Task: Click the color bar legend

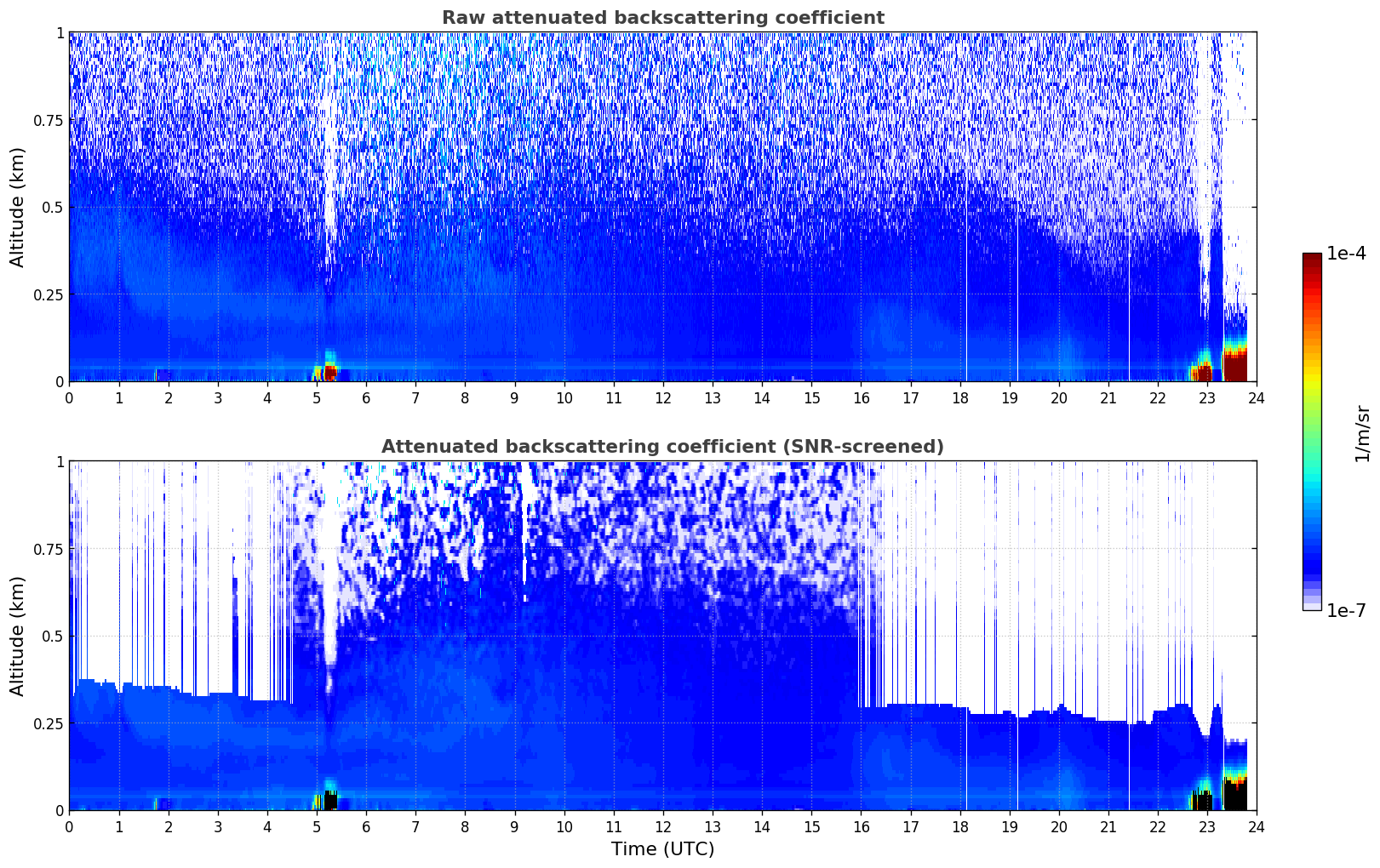Action: tap(1312, 431)
